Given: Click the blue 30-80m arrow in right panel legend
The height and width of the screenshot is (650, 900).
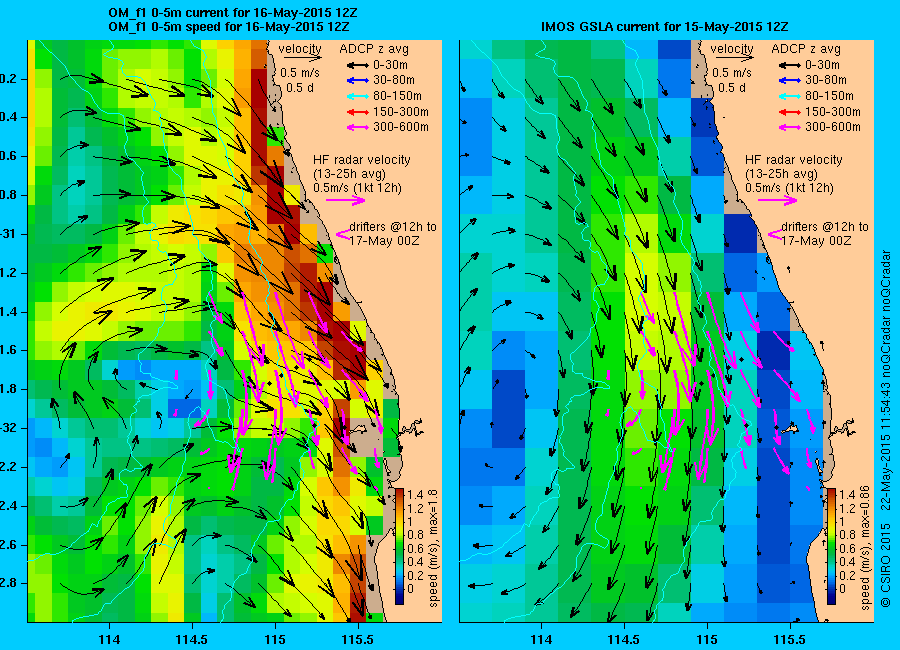Looking at the screenshot, I should point(789,80).
